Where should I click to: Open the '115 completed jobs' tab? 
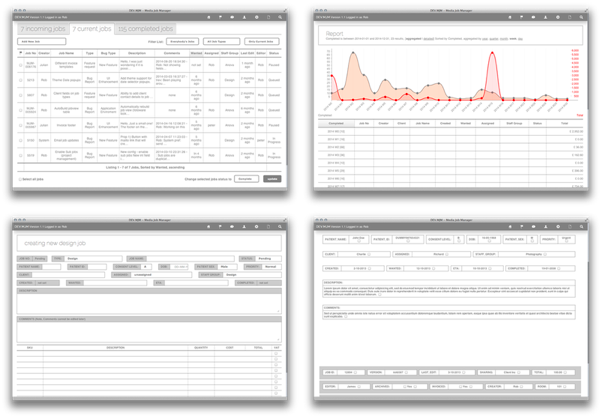point(144,32)
